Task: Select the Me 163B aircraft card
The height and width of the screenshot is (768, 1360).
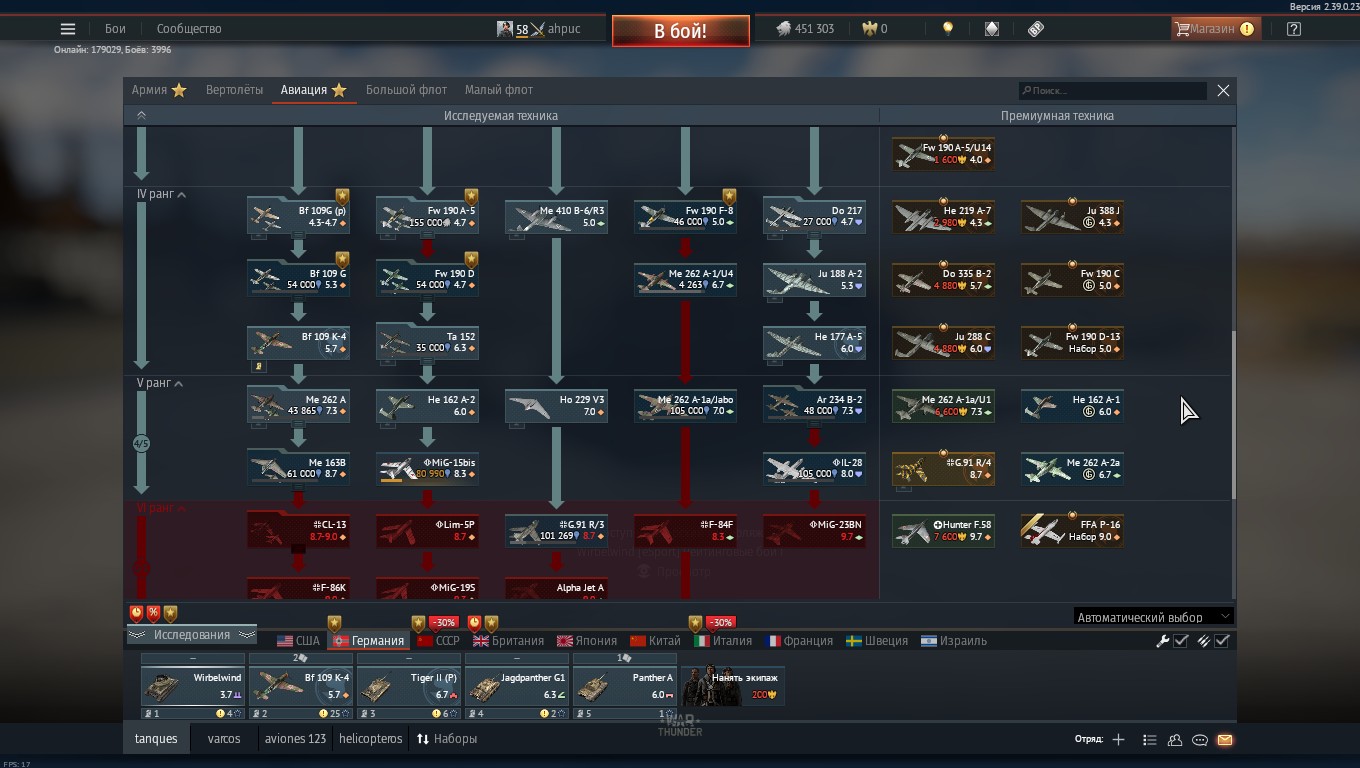Action: point(298,469)
